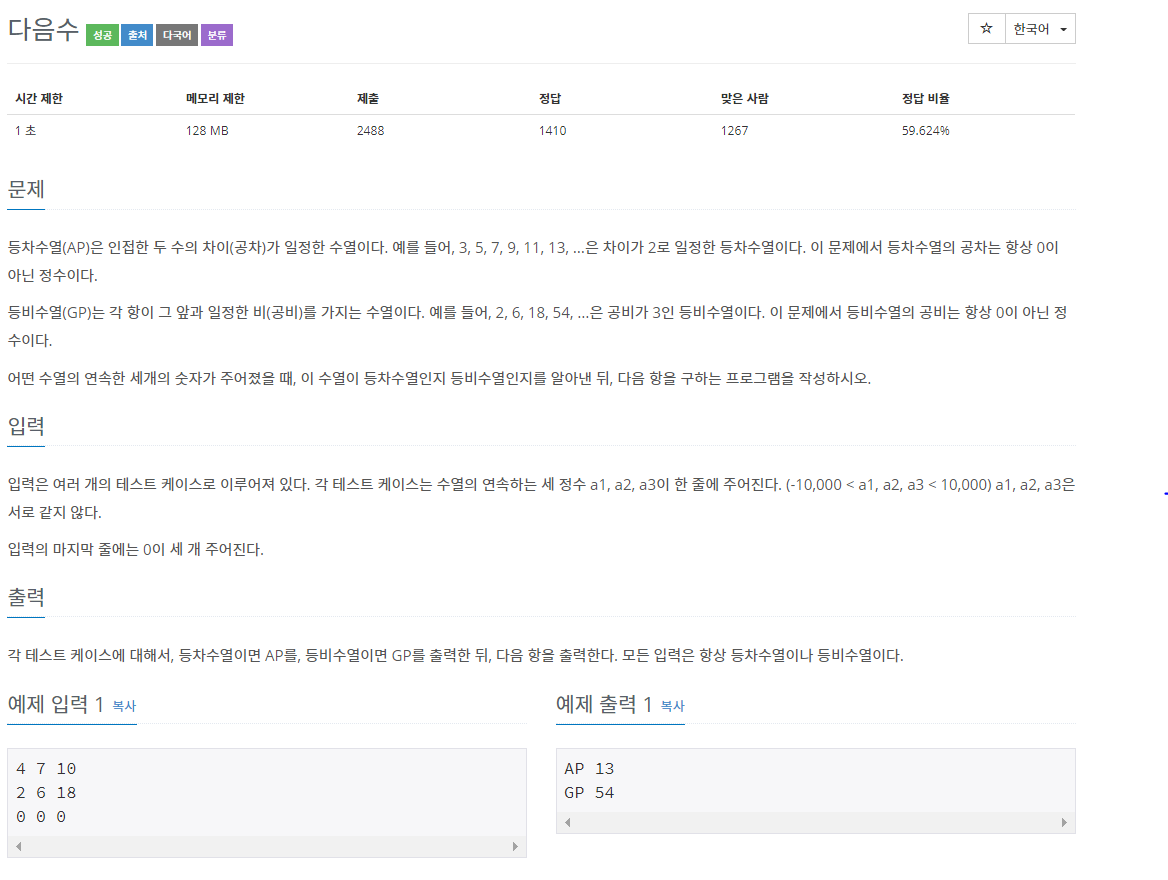1168x880 pixels.
Task: Click the paragraph starting 등비수열(GP)는
Action: (537, 326)
